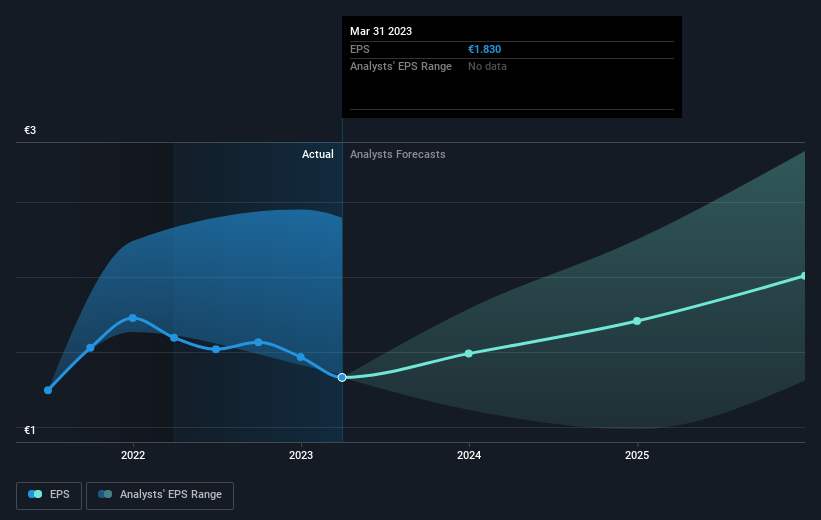
Task: Click the €1 y-axis label
Action: (x=30, y=430)
